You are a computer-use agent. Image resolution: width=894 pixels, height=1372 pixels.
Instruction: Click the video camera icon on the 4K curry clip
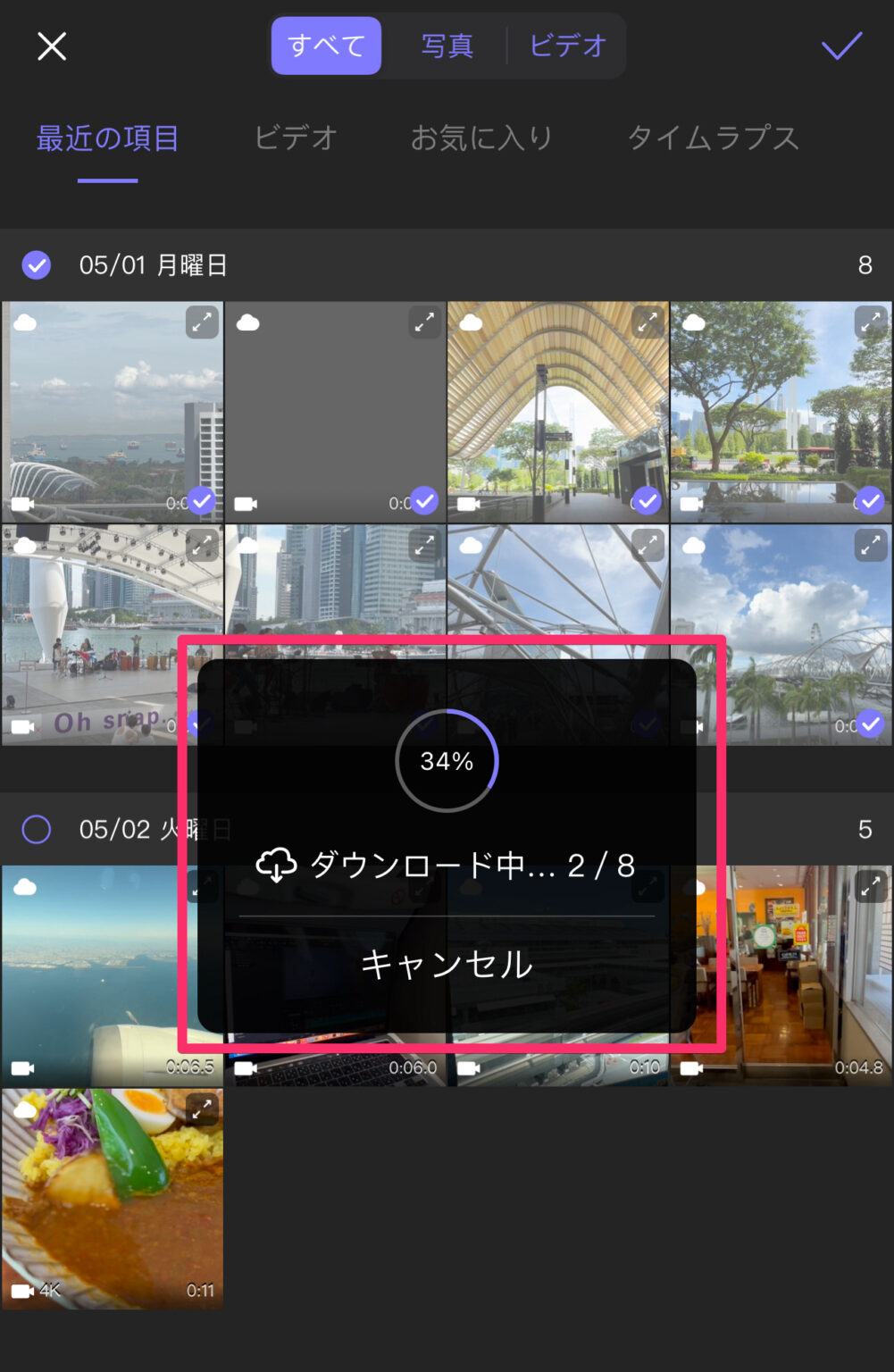click(21, 1290)
